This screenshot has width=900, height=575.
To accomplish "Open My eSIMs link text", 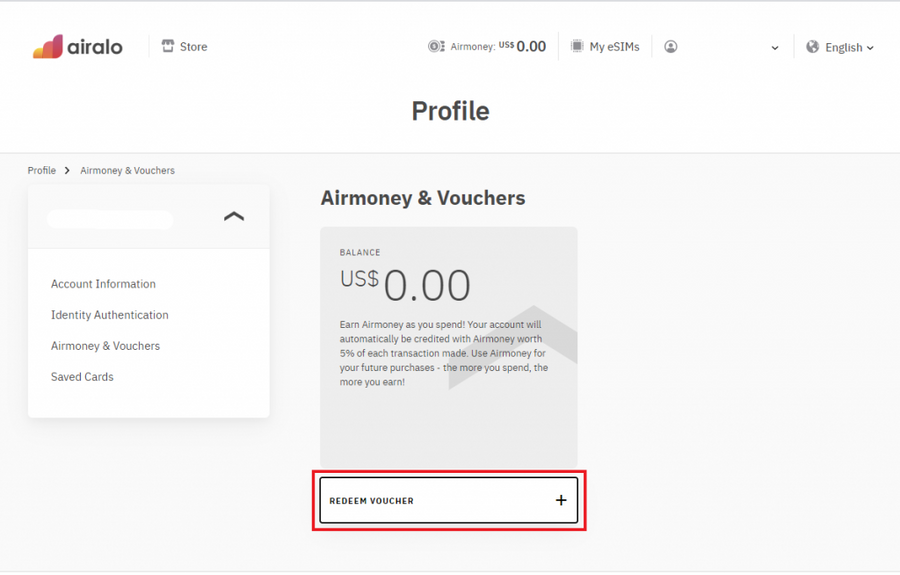I will click(x=614, y=47).
